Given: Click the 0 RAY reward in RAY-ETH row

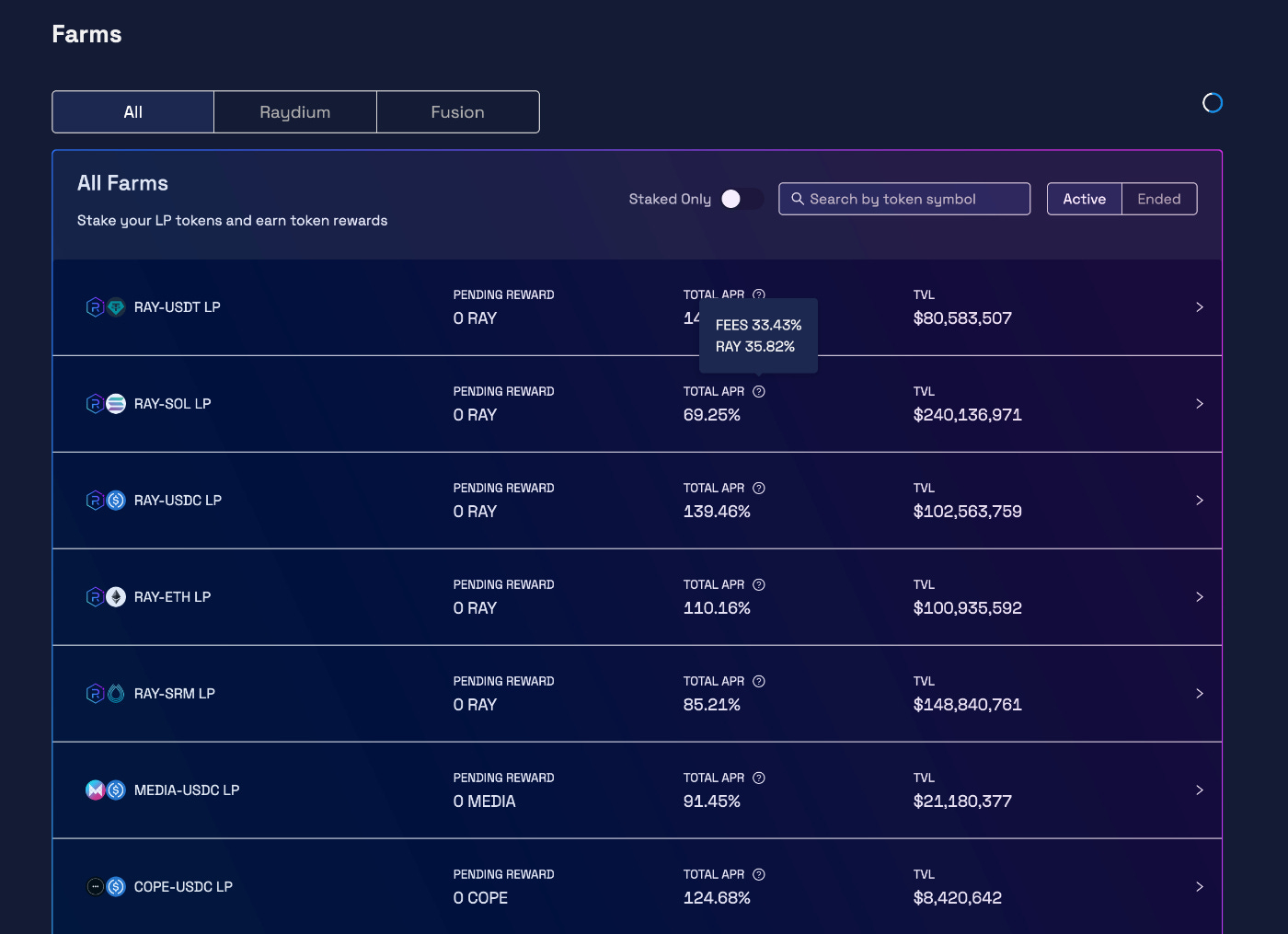Looking at the screenshot, I should 476,608.
